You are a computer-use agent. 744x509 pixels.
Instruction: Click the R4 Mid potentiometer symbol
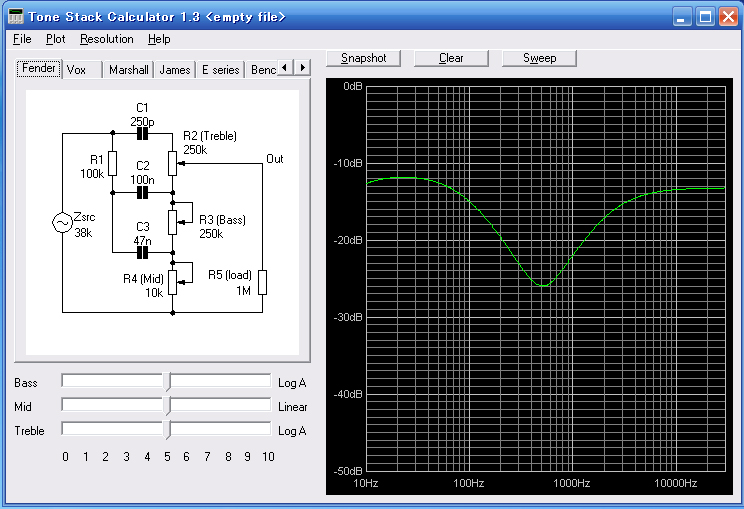tap(173, 279)
